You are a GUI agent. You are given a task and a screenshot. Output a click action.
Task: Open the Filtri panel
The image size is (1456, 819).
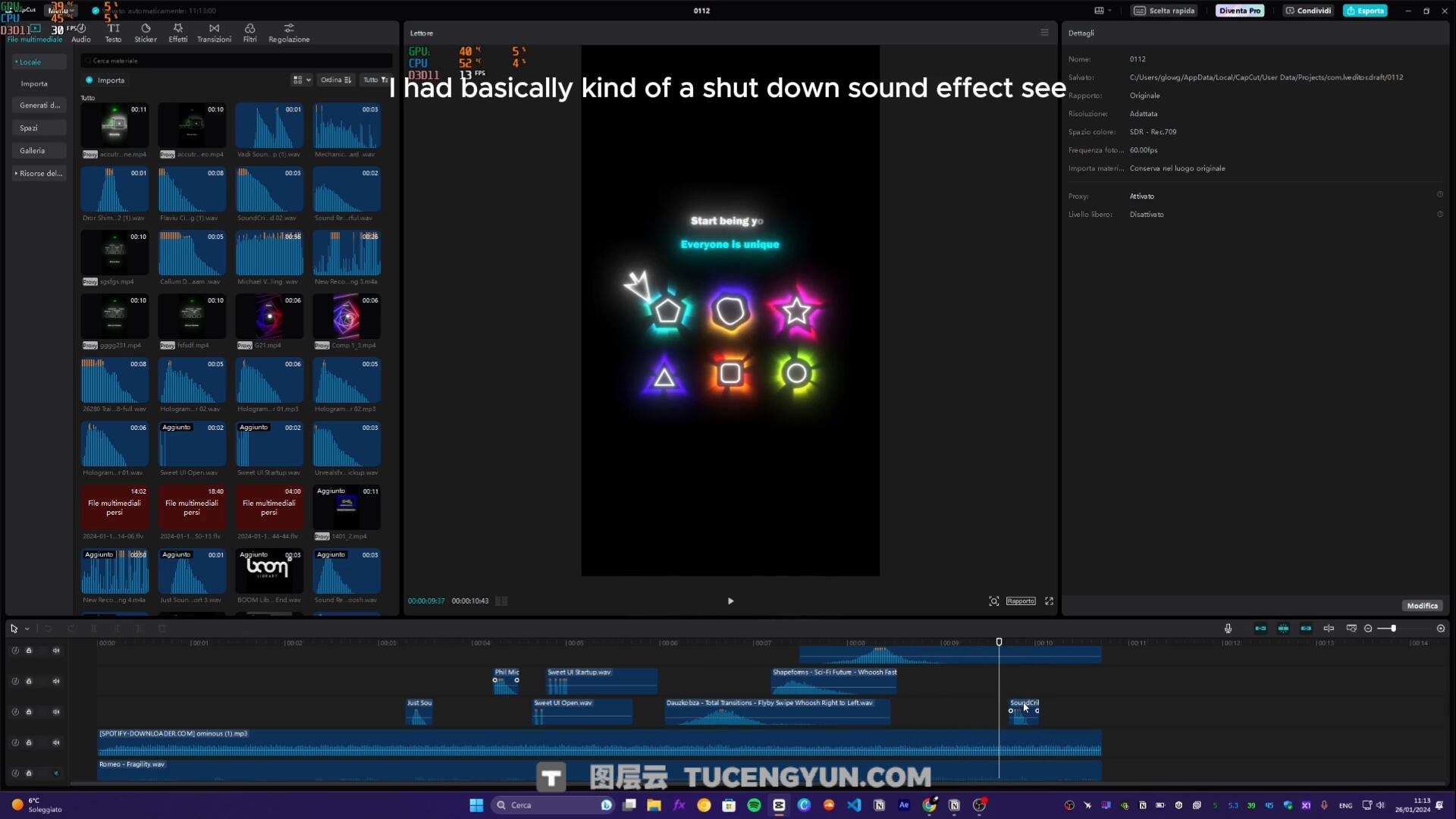tap(249, 33)
